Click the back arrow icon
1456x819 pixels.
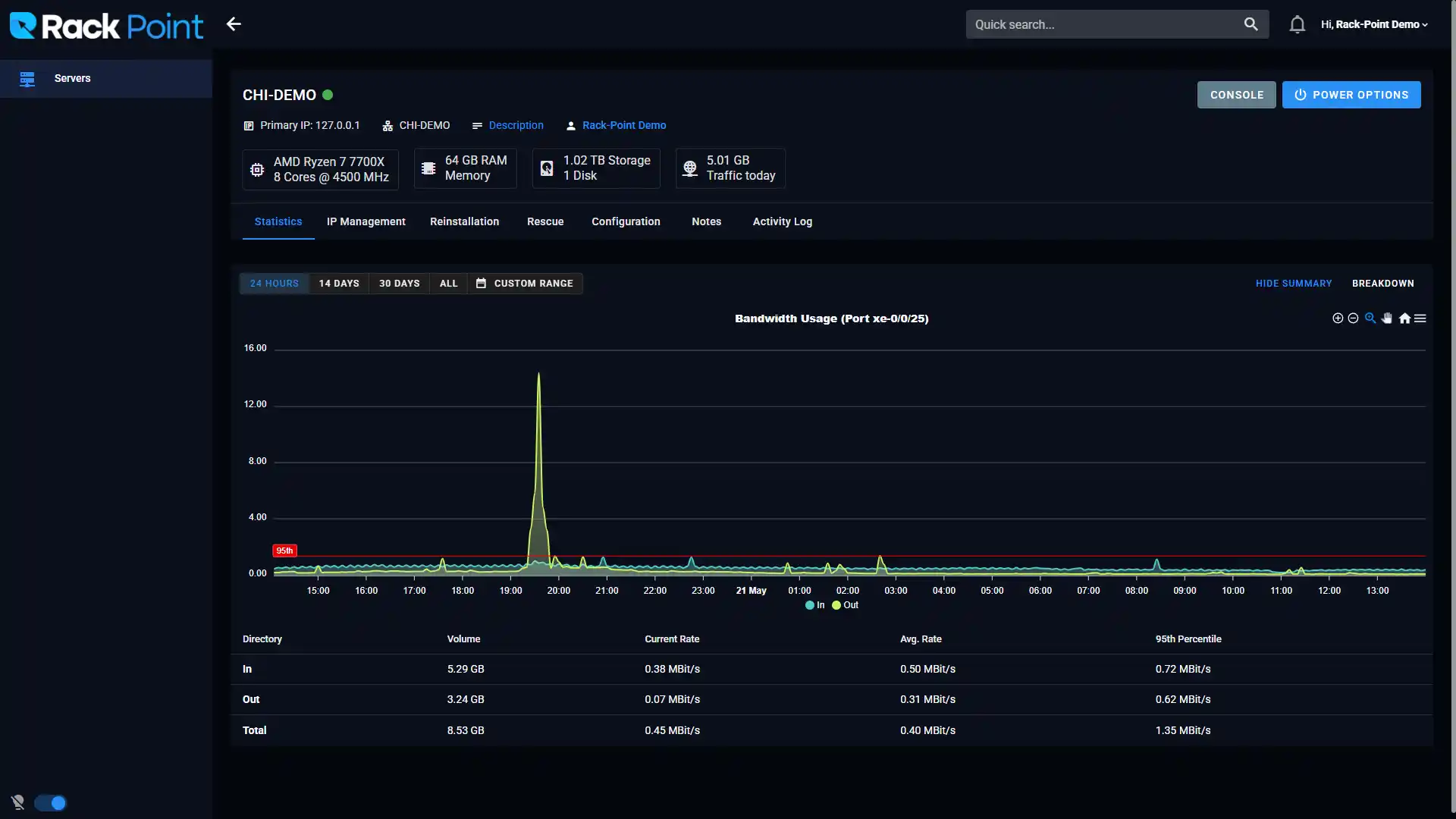[234, 24]
